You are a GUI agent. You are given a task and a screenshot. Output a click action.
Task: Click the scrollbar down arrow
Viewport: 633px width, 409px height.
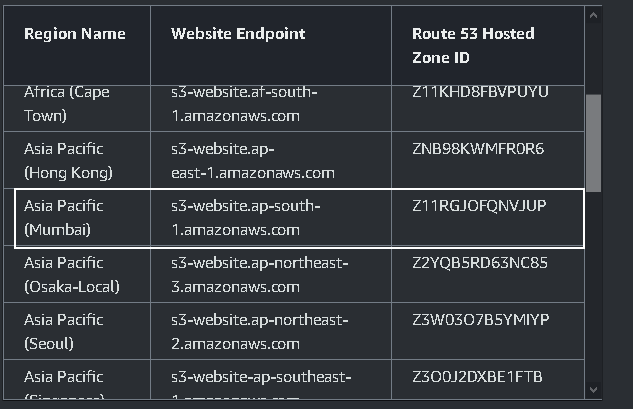tap(593, 388)
